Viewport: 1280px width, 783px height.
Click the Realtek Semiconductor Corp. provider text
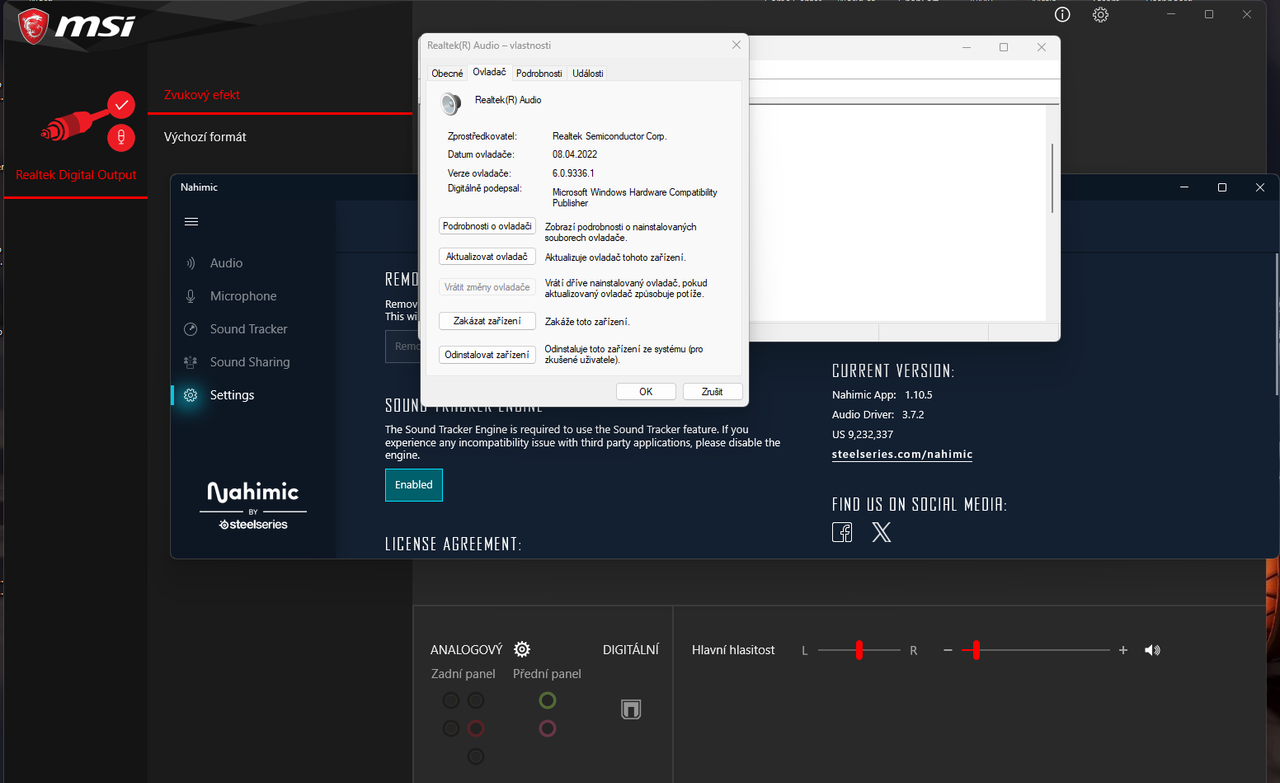click(609, 136)
